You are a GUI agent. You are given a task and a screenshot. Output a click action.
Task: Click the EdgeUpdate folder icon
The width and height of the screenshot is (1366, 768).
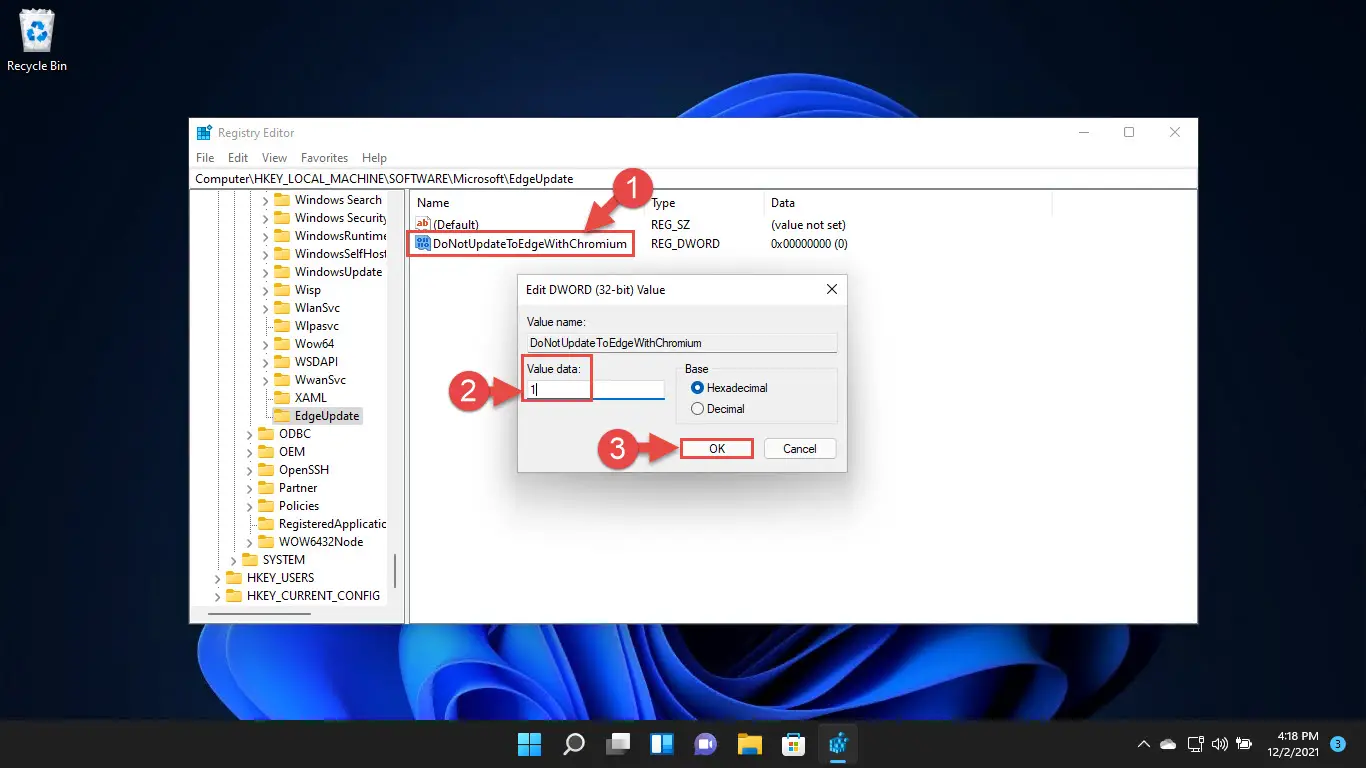[282, 416]
